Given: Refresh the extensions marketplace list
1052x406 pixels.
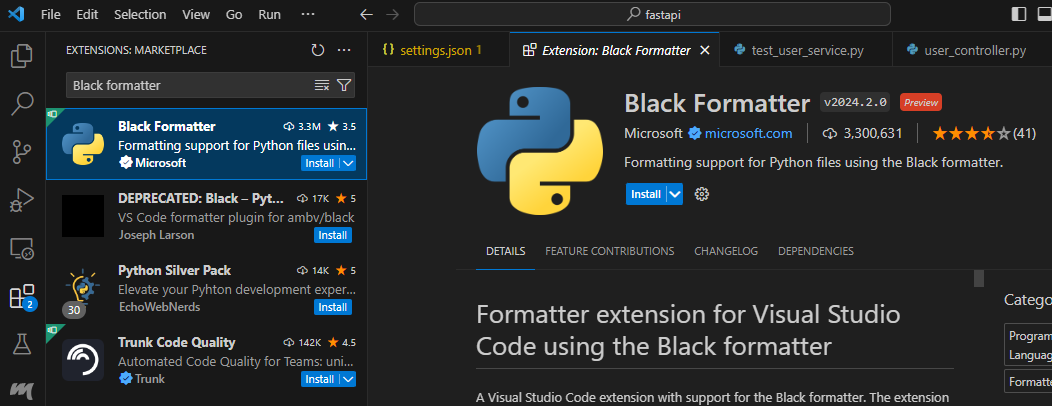Looking at the screenshot, I should (x=318, y=50).
